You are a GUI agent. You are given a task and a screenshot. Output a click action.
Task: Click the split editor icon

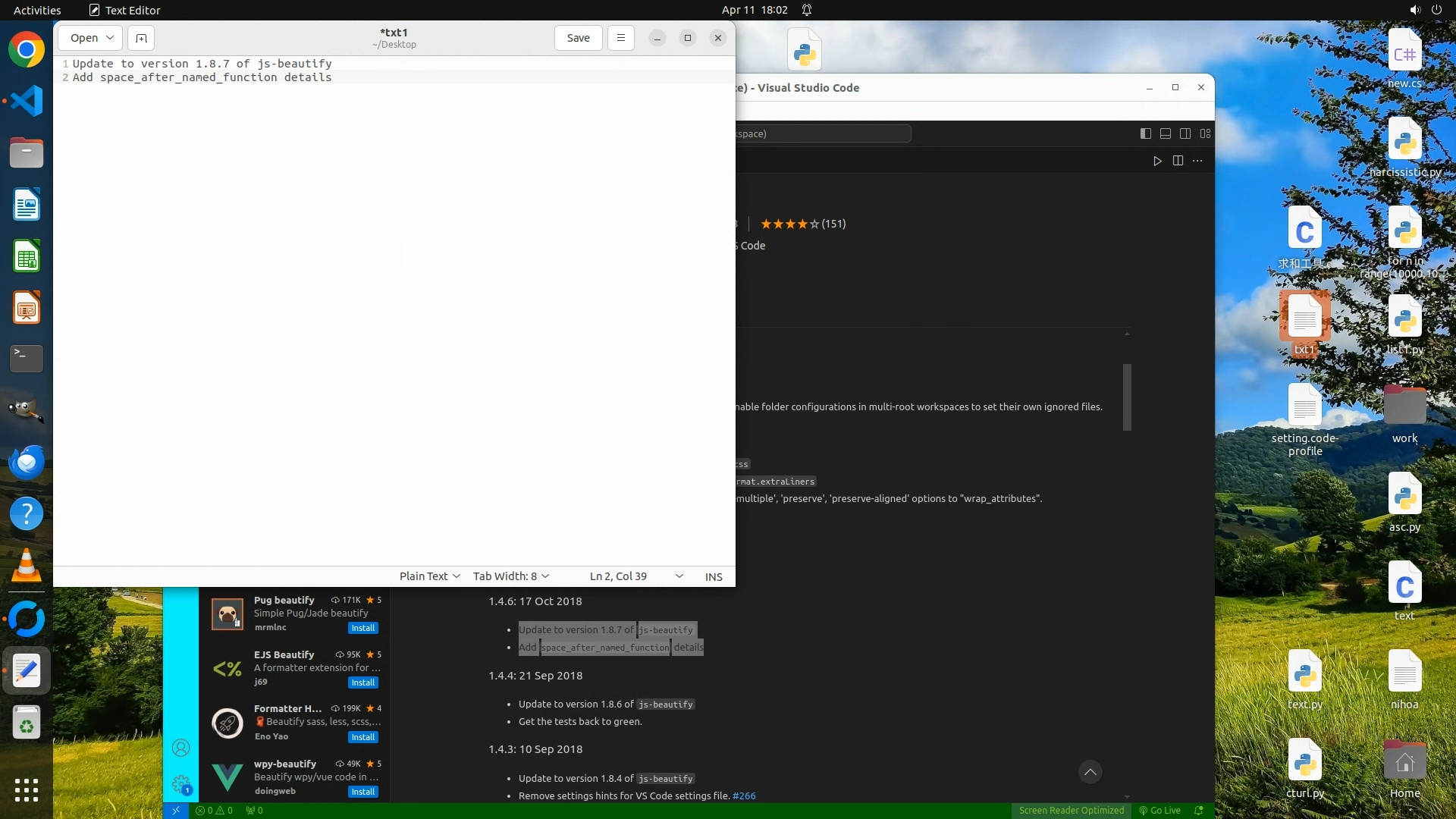(1178, 161)
